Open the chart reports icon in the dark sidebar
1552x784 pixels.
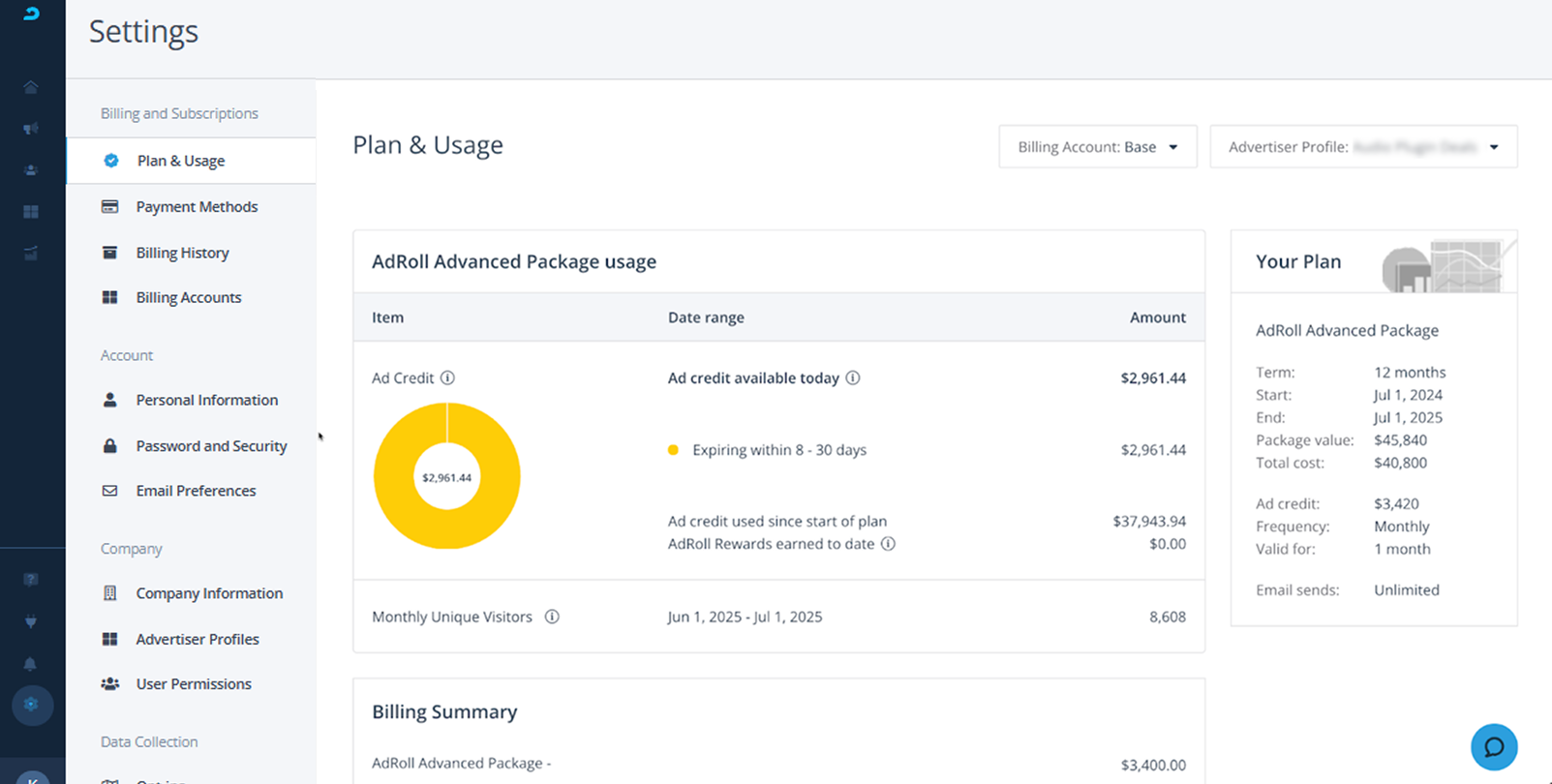click(x=31, y=254)
